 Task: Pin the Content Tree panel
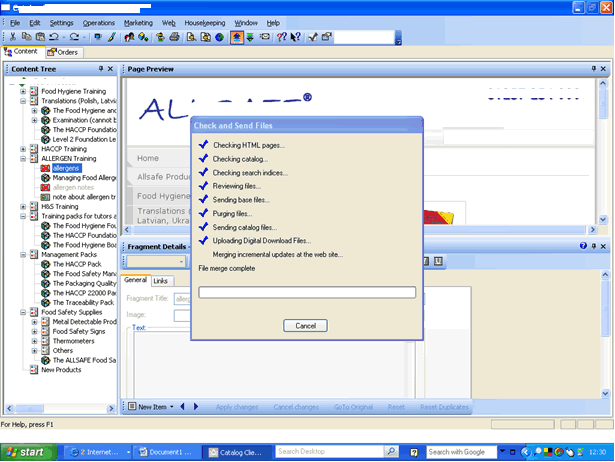pyautogui.click(x=100, y=69)
